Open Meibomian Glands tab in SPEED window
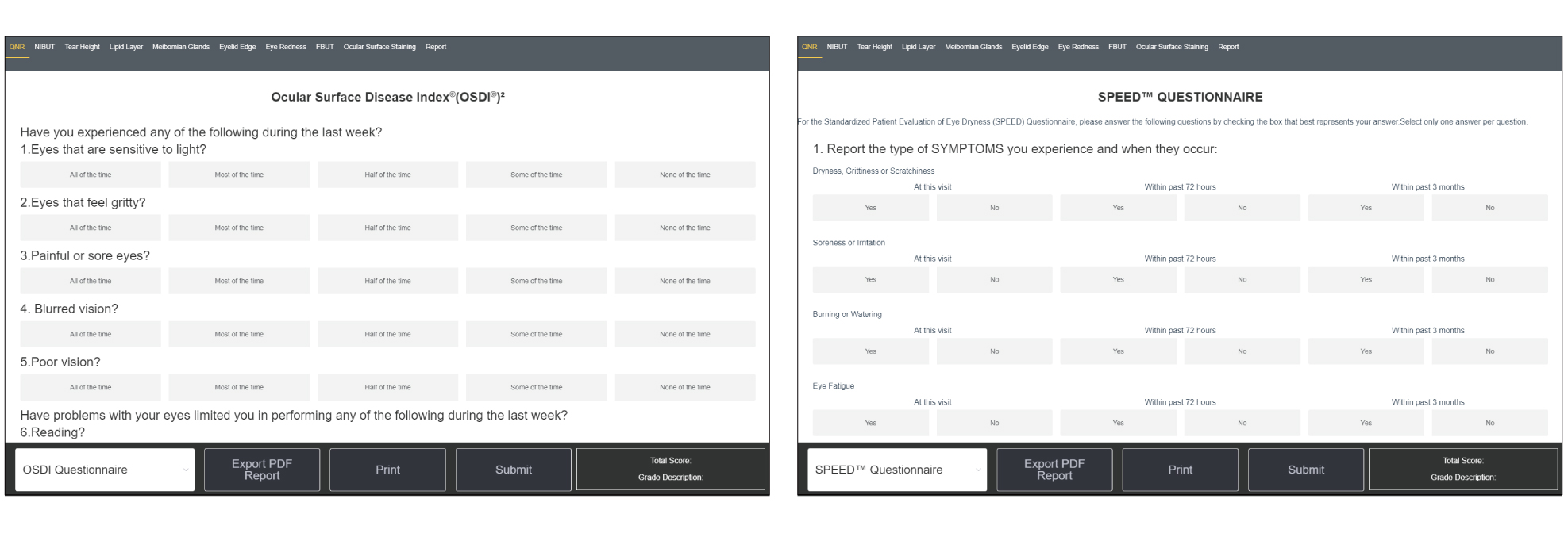1568x537 pixels. [x=973, y=47]
